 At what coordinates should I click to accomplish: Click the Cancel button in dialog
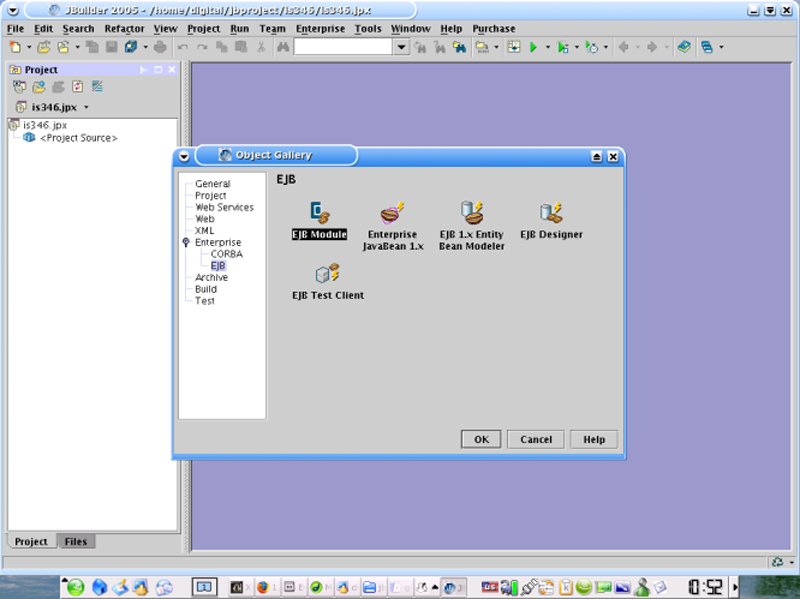point(536,439)
